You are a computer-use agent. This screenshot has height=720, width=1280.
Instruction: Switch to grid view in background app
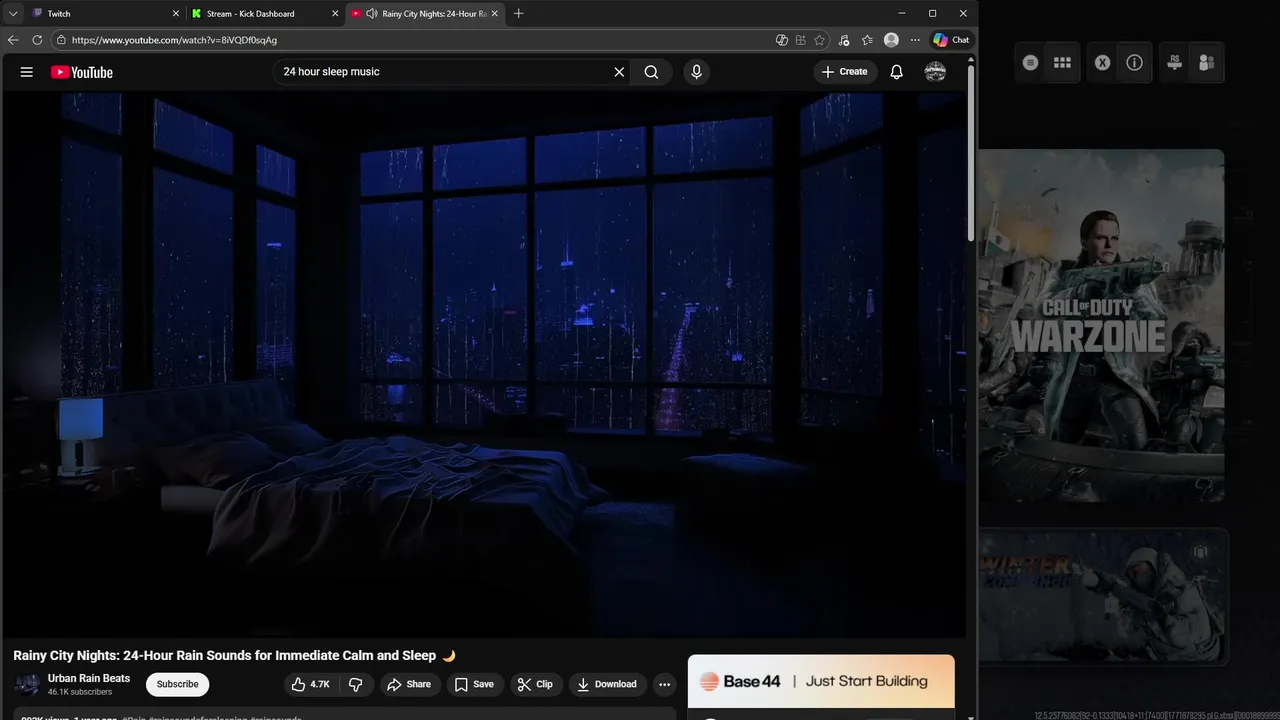(x=1062, y=62)
